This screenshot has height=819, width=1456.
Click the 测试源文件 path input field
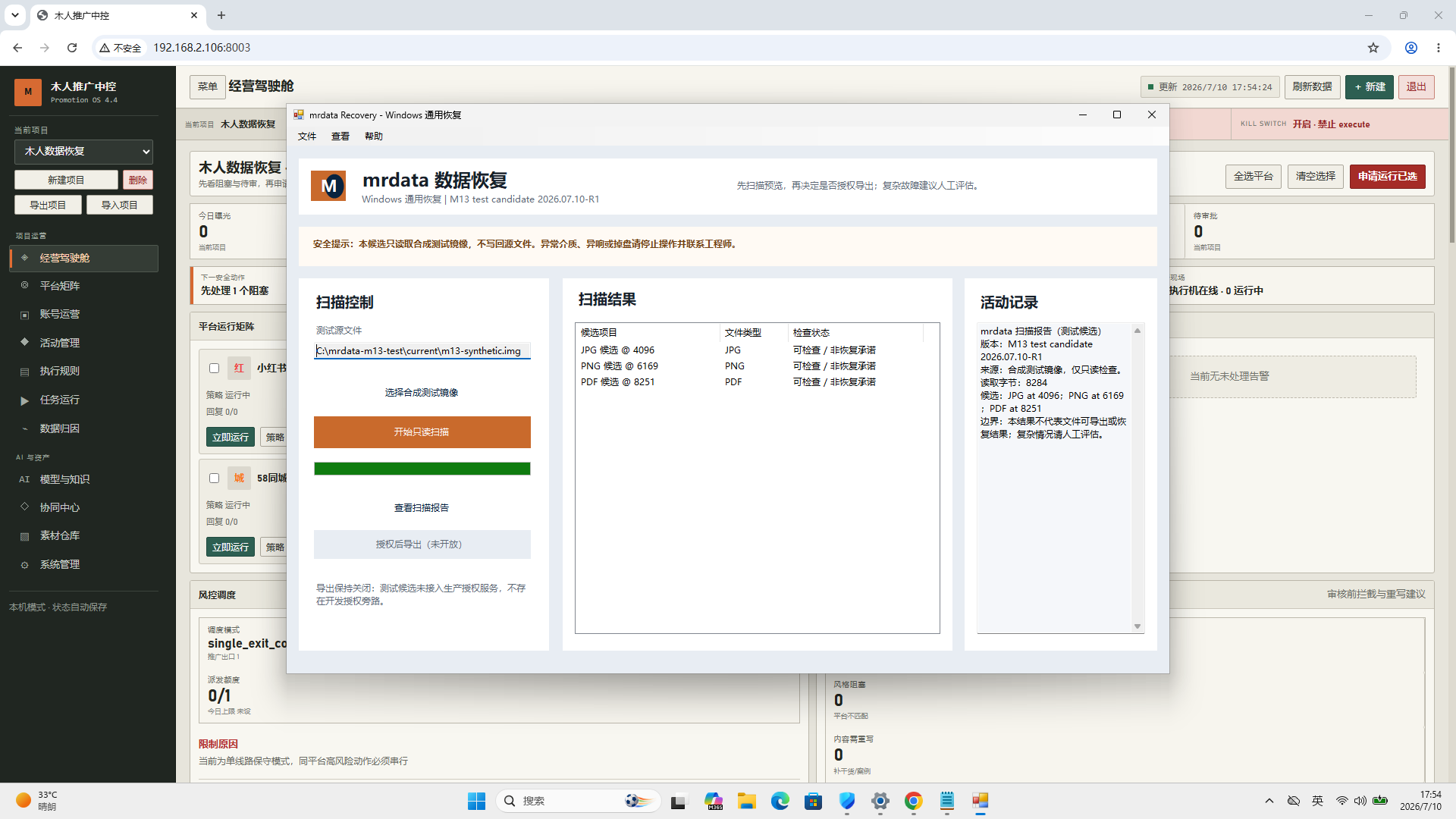pyautogui.click(x=422, y=351)
